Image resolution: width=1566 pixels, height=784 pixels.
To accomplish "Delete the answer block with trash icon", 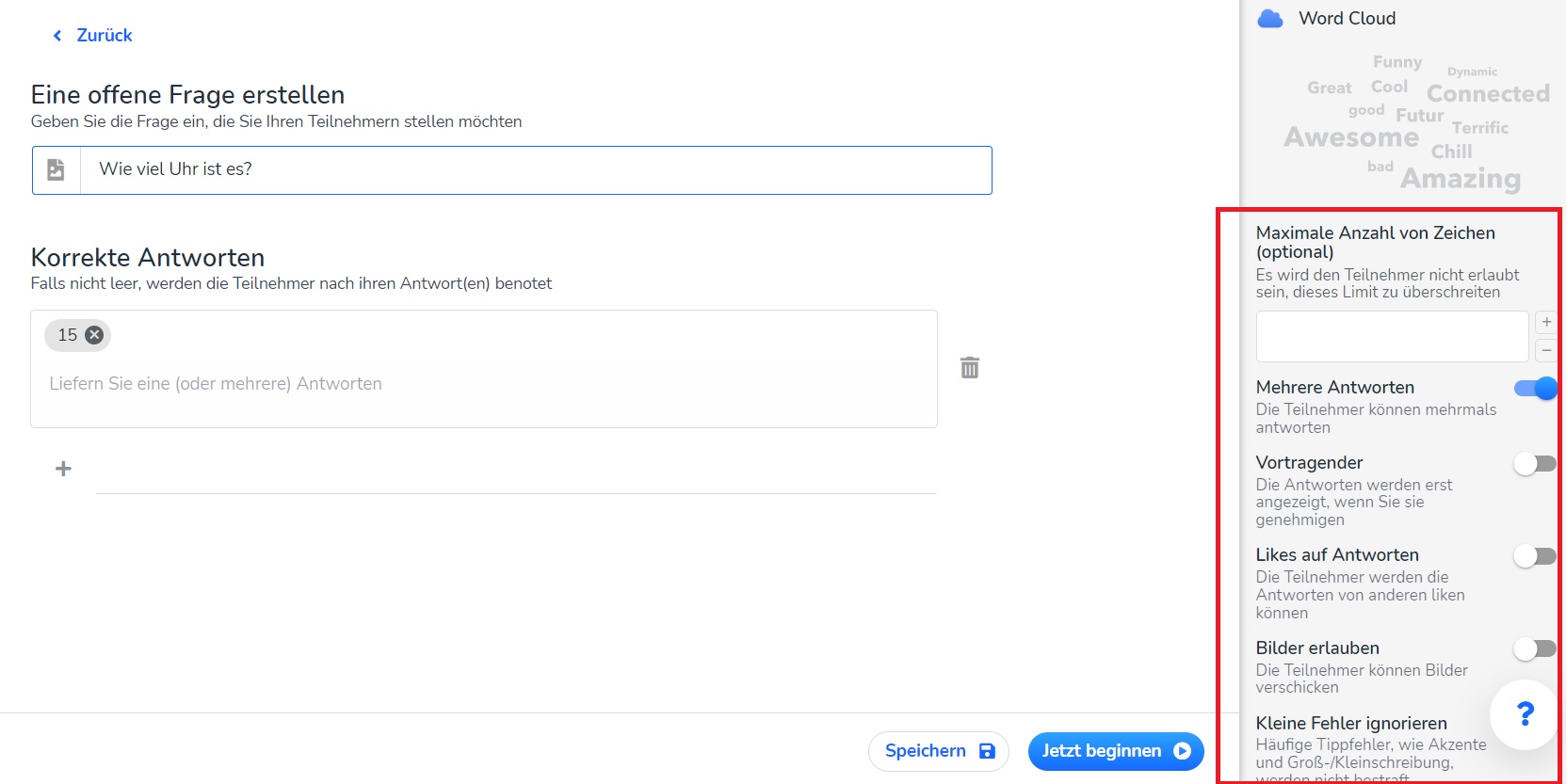I will 970,368.
